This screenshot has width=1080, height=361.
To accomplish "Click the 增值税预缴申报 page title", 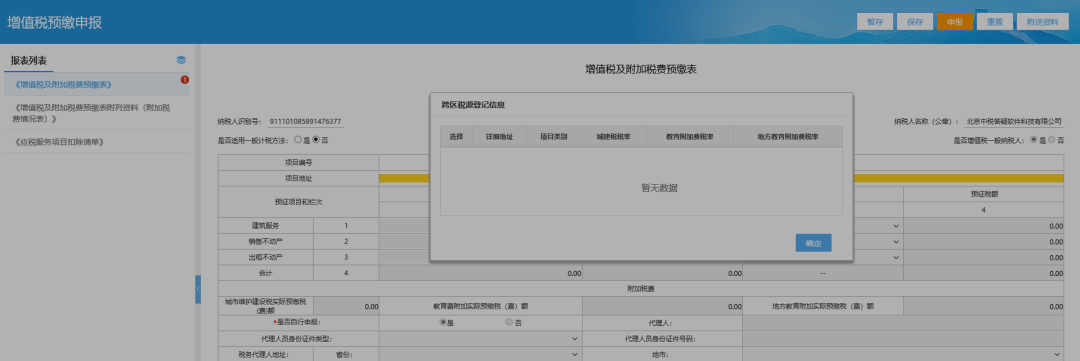I will tap(55, 23).
